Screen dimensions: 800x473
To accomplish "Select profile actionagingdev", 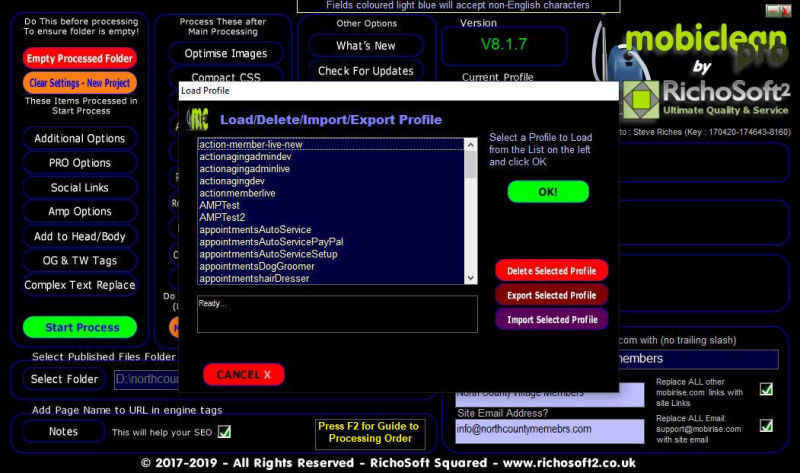I will 331,181.
